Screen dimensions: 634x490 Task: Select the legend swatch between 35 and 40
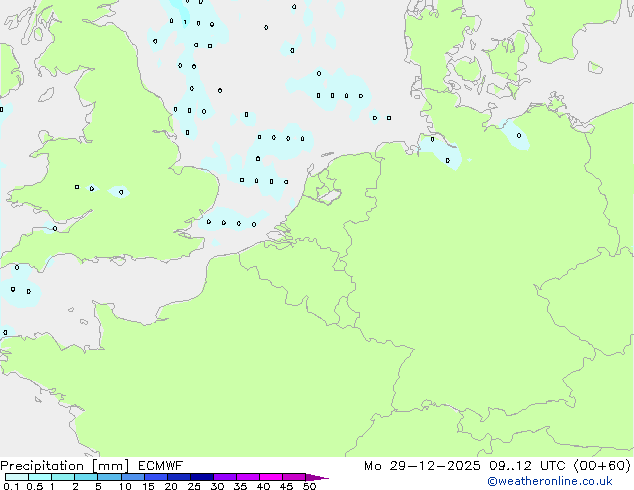tap(247, 477)
